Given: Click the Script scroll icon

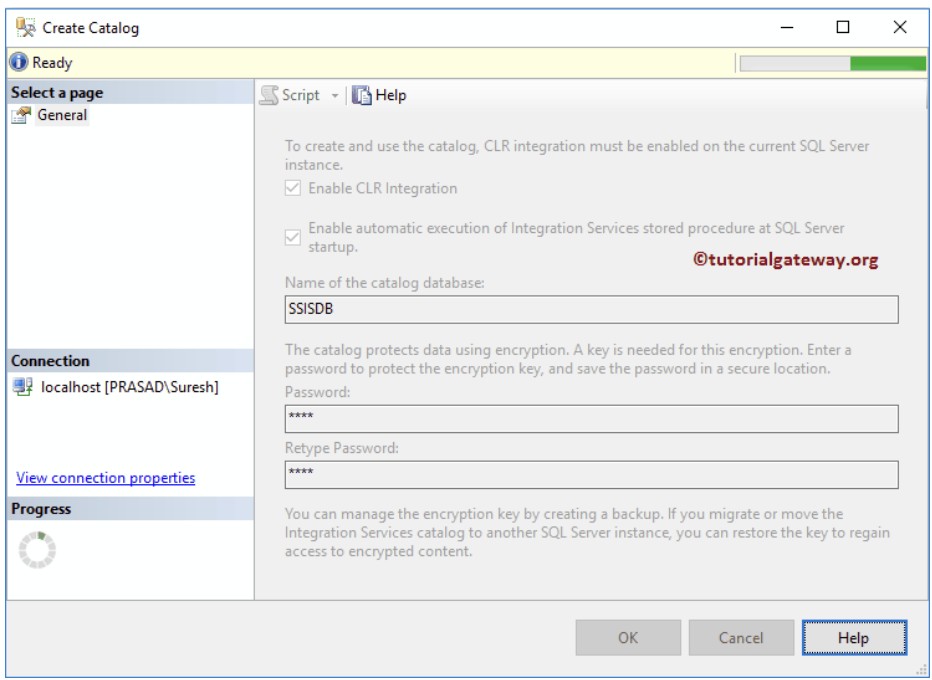Looking at the screenshot, I should pyautogui.click(x=269, y=95).
